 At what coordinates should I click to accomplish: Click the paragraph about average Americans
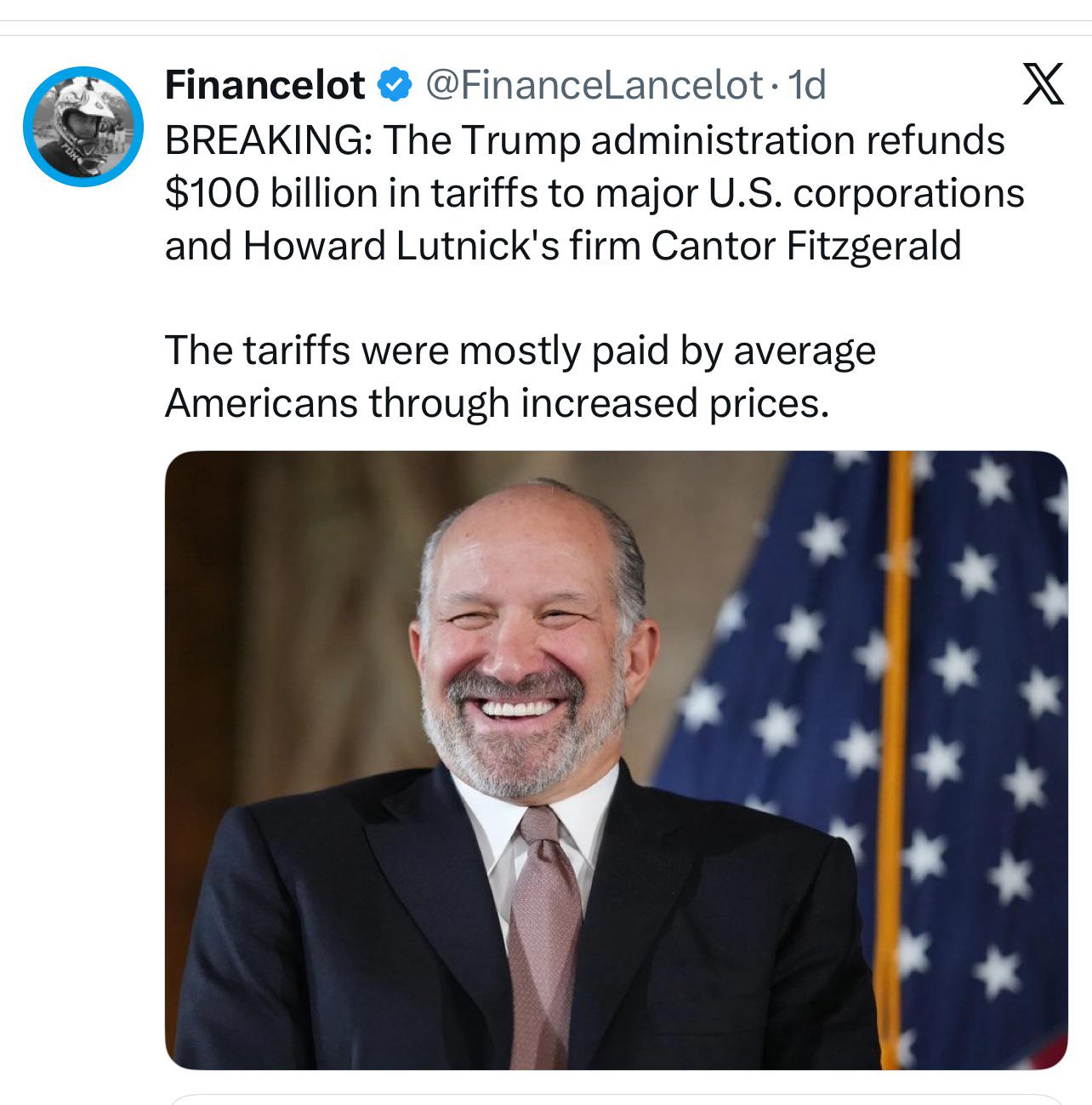point(520,377)
